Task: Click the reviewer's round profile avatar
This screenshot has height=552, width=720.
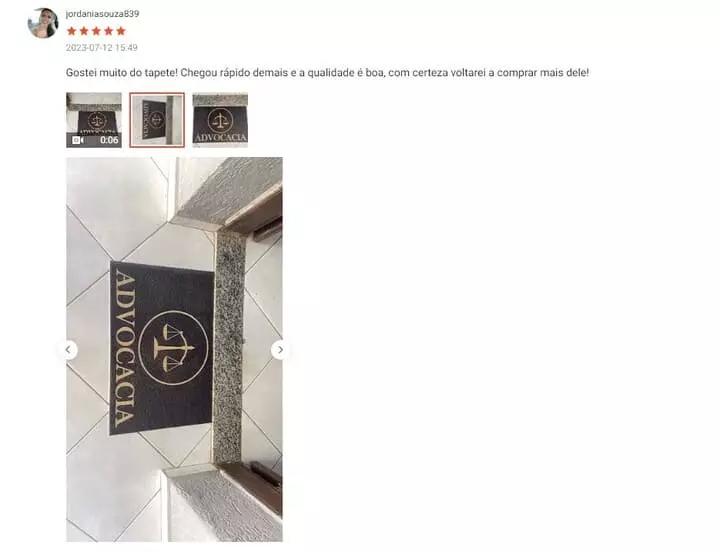Action: tap(43, 23)
